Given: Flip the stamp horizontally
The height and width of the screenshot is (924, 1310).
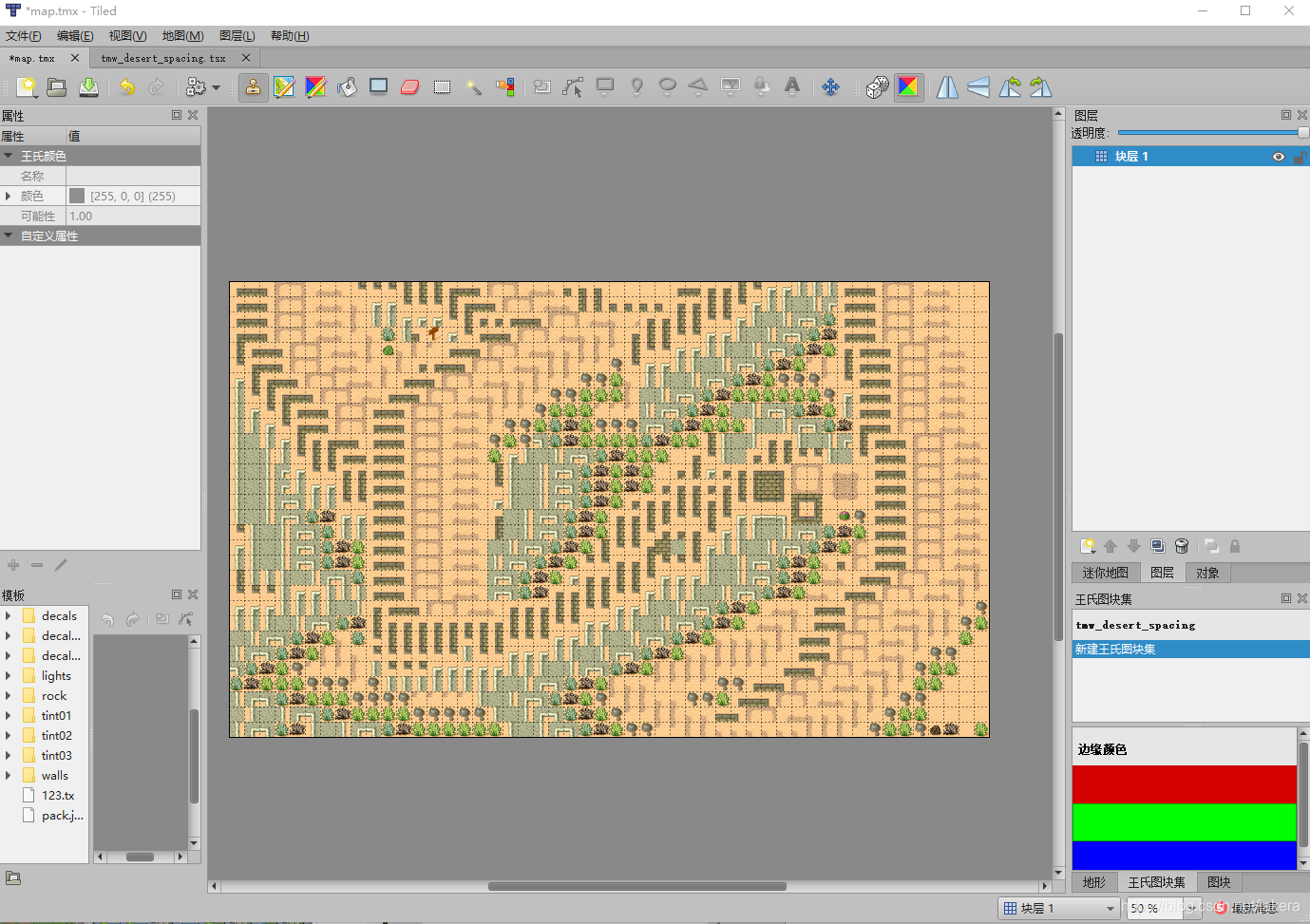Looking at the screenshot, I should coord(947,87).
